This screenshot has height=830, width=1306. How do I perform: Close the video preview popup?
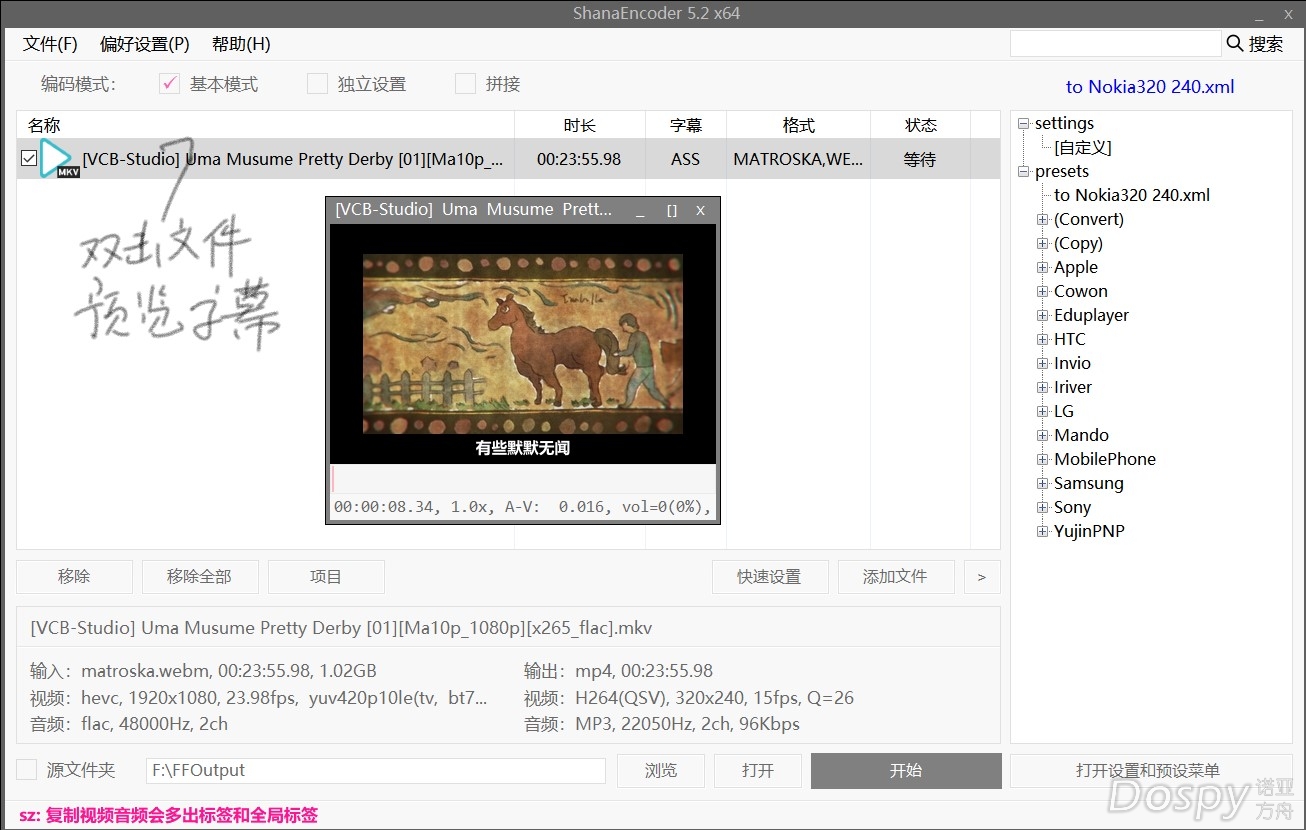point(700,210)
